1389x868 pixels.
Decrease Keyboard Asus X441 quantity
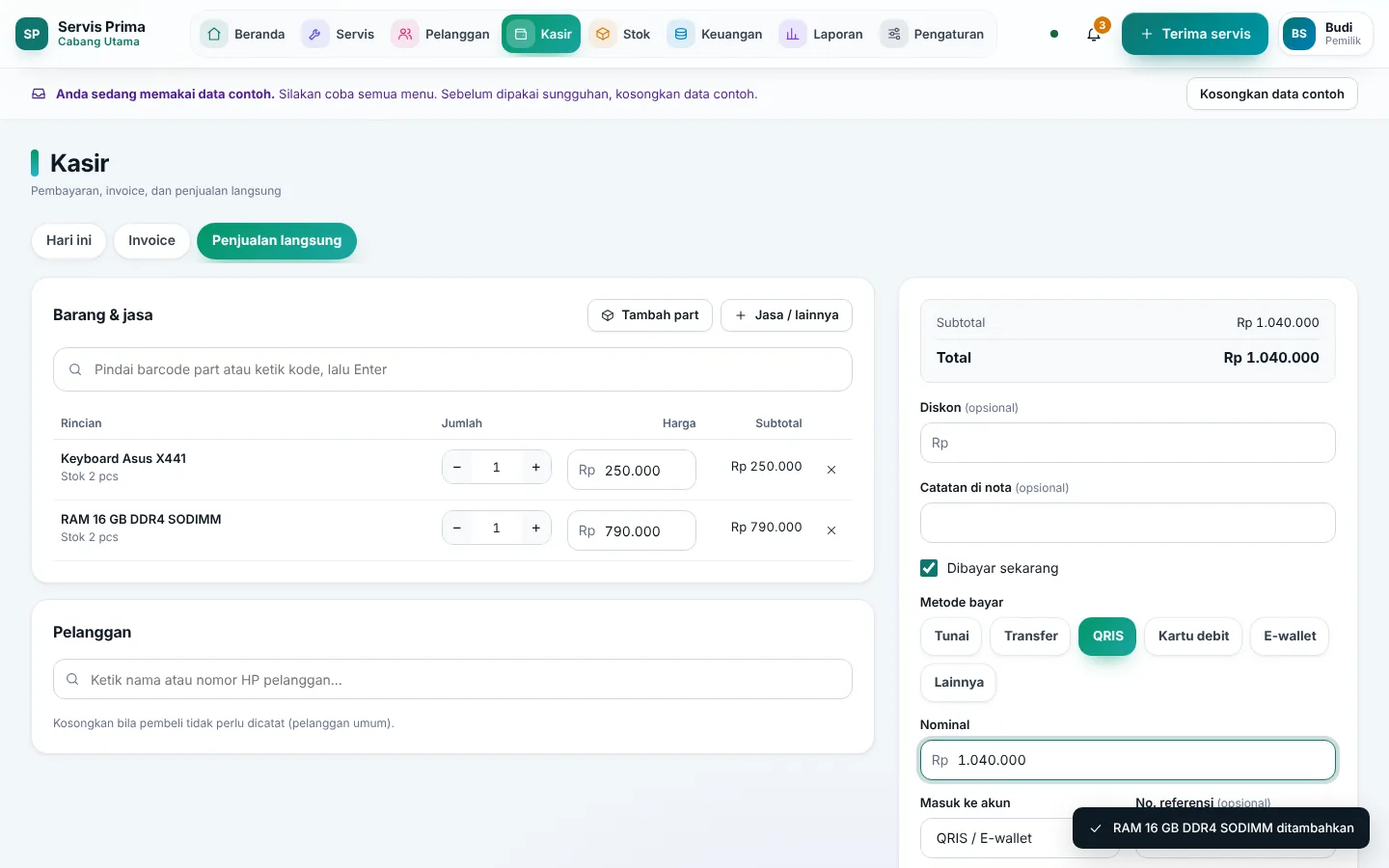[x=457, y=468]
